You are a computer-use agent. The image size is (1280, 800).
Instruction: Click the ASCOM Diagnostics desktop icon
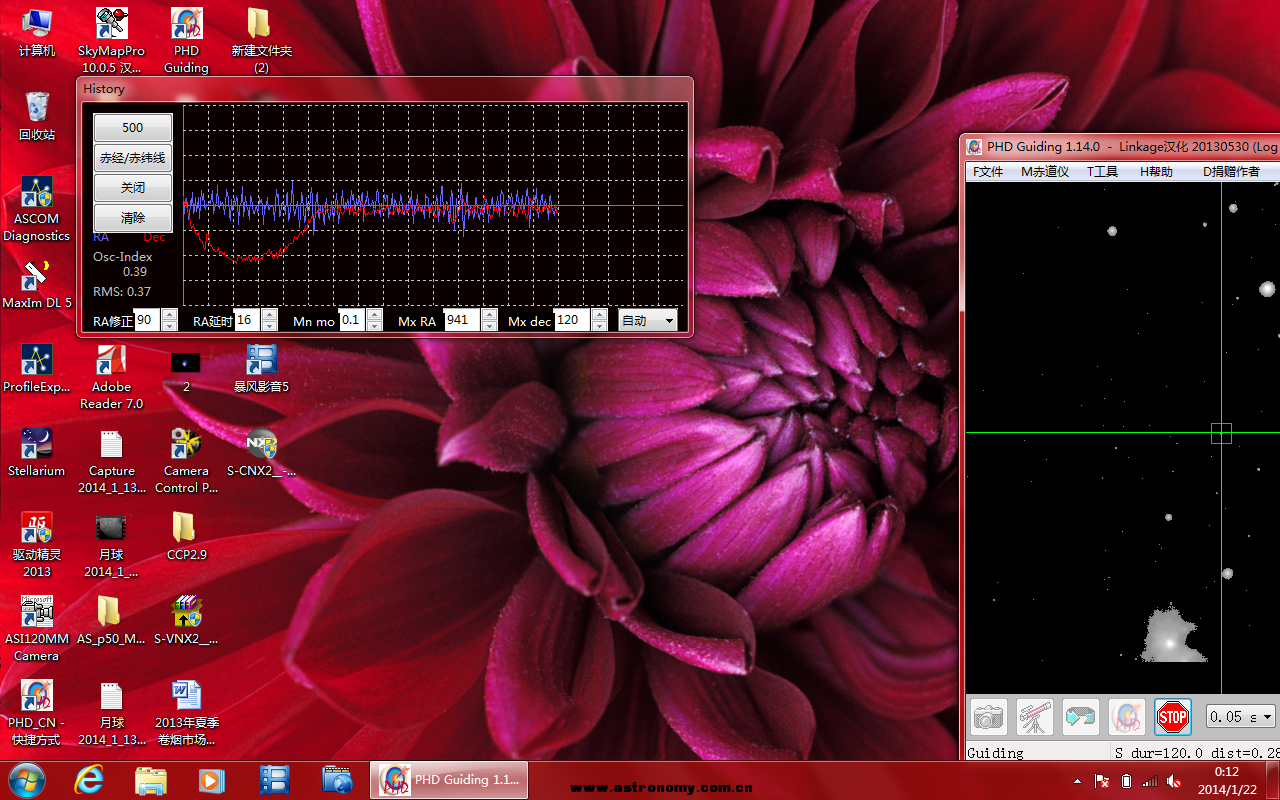click(x=37, y=209)
